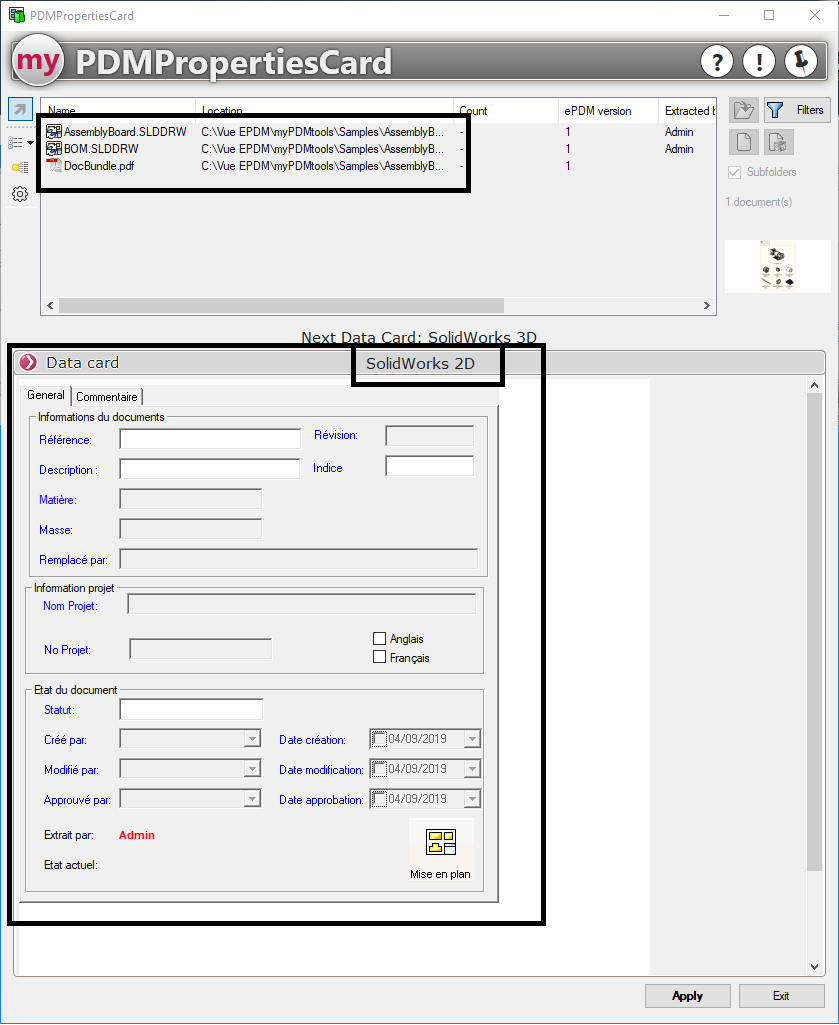Click the question mark help icon
This screenshot has width=839, height=1025.
coord(717,62)
